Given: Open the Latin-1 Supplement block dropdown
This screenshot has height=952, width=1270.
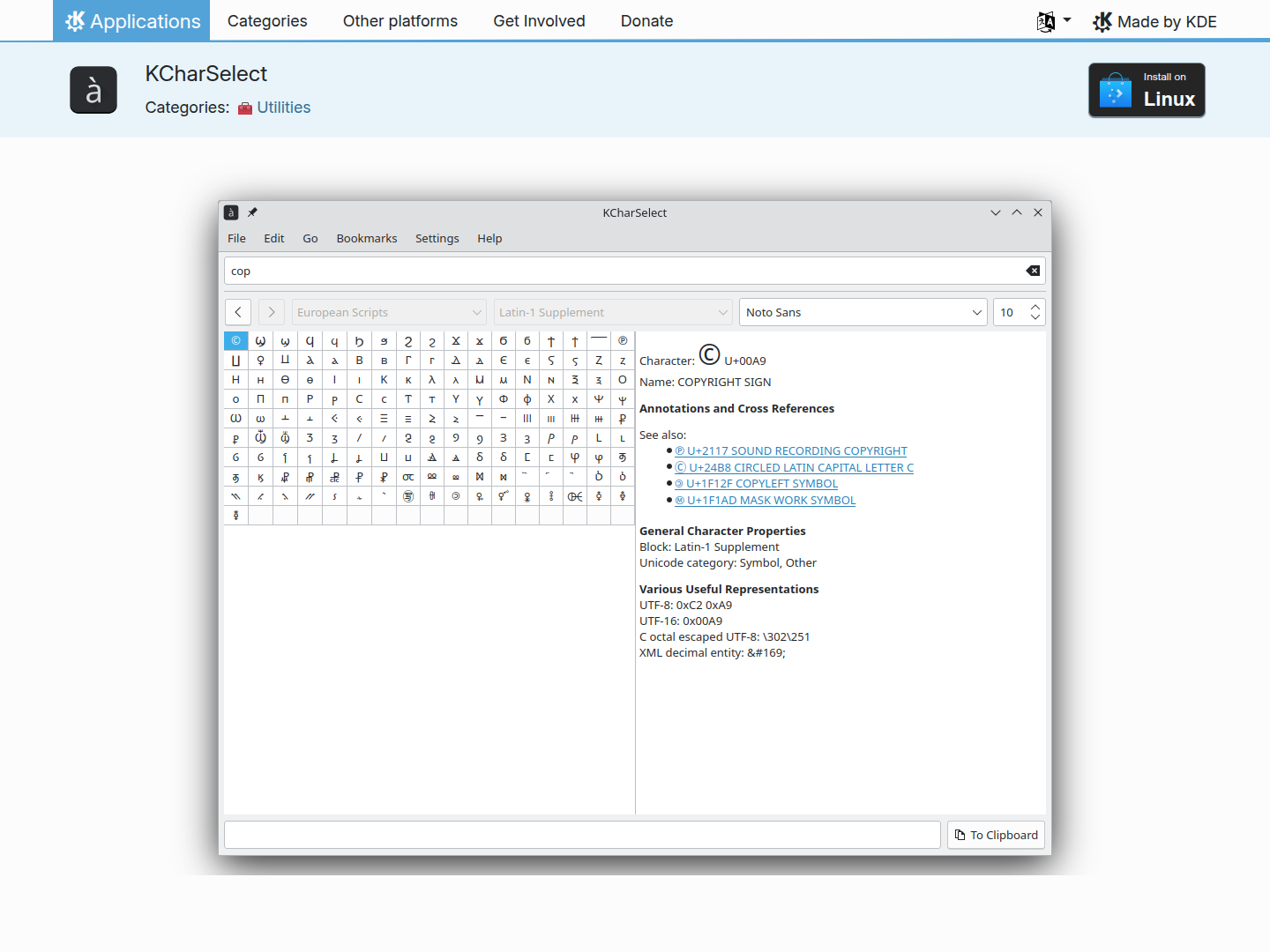Looking at the screenshot, I should pos(613,312).
